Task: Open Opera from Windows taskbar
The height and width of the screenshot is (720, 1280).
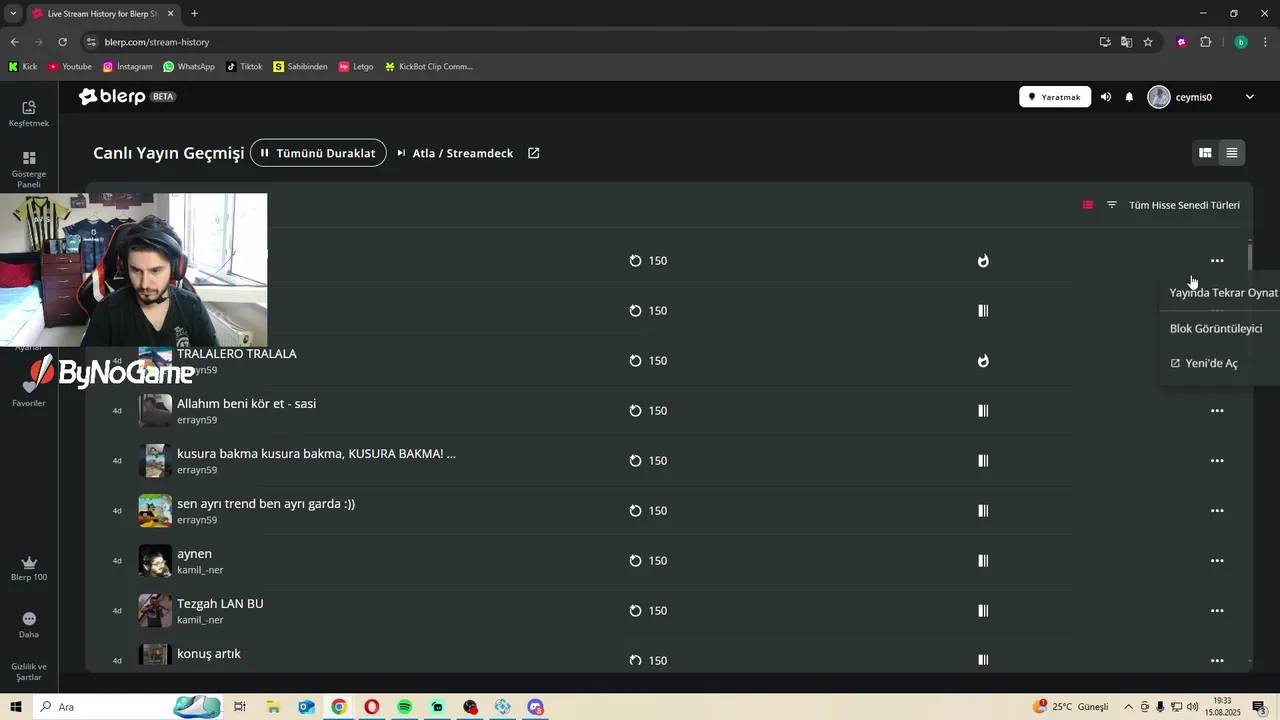Action: tap(372, 707)
